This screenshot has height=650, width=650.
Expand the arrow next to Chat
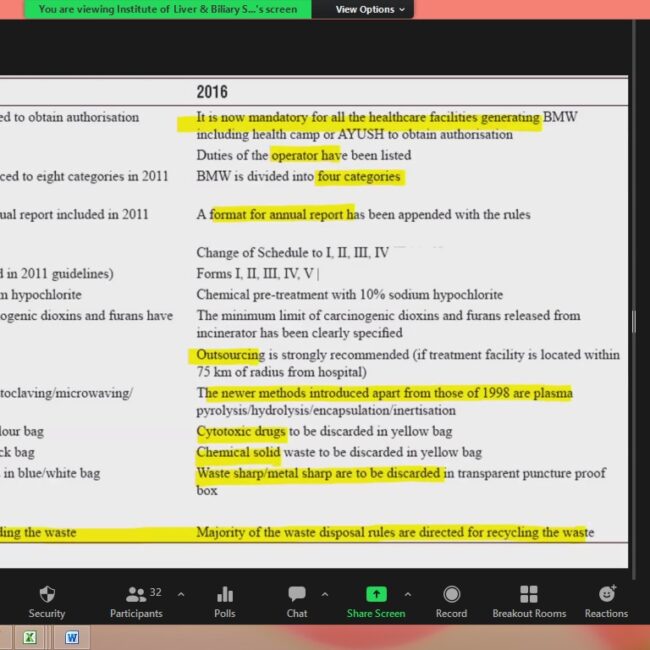click(325, 594)
